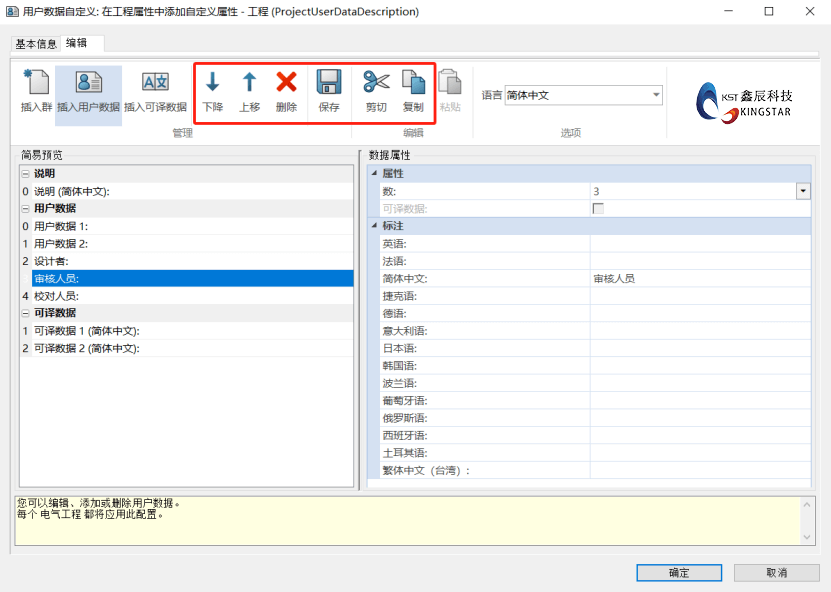Viewport: 831px width, 592px height.
Task: Cut using the 剪切 scissors icon
Action: pos(376,83)
